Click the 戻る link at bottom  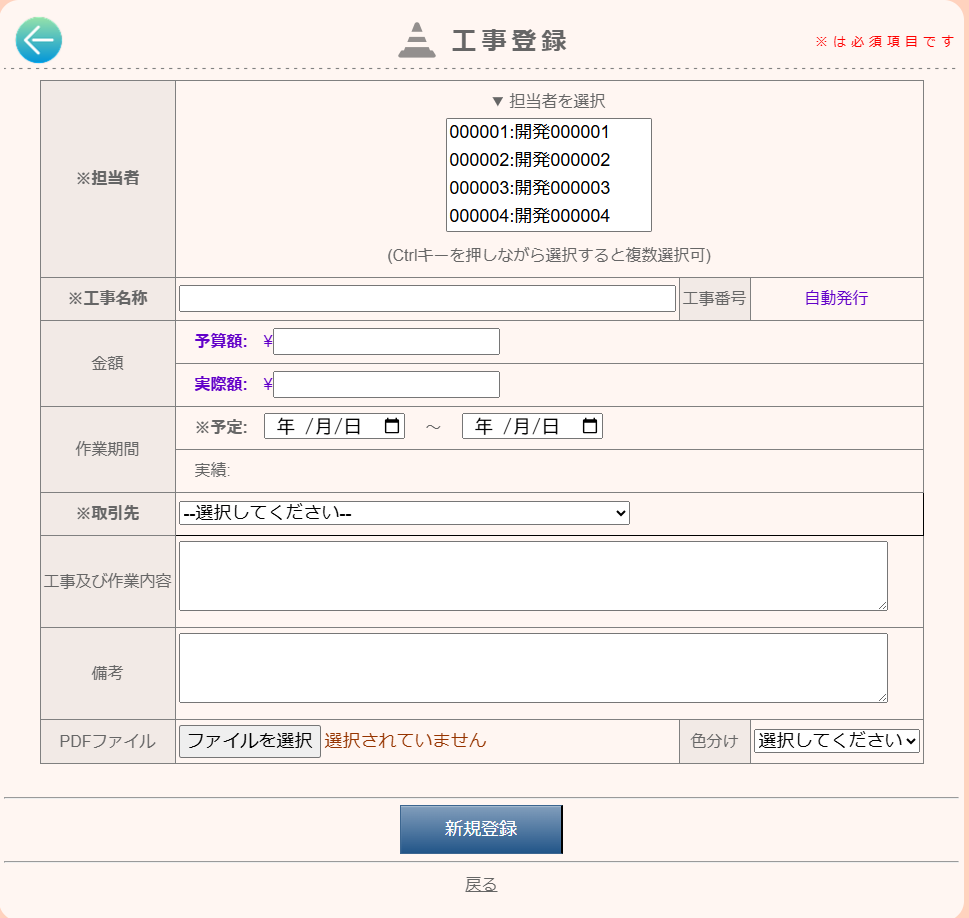[x=481, y=885]
